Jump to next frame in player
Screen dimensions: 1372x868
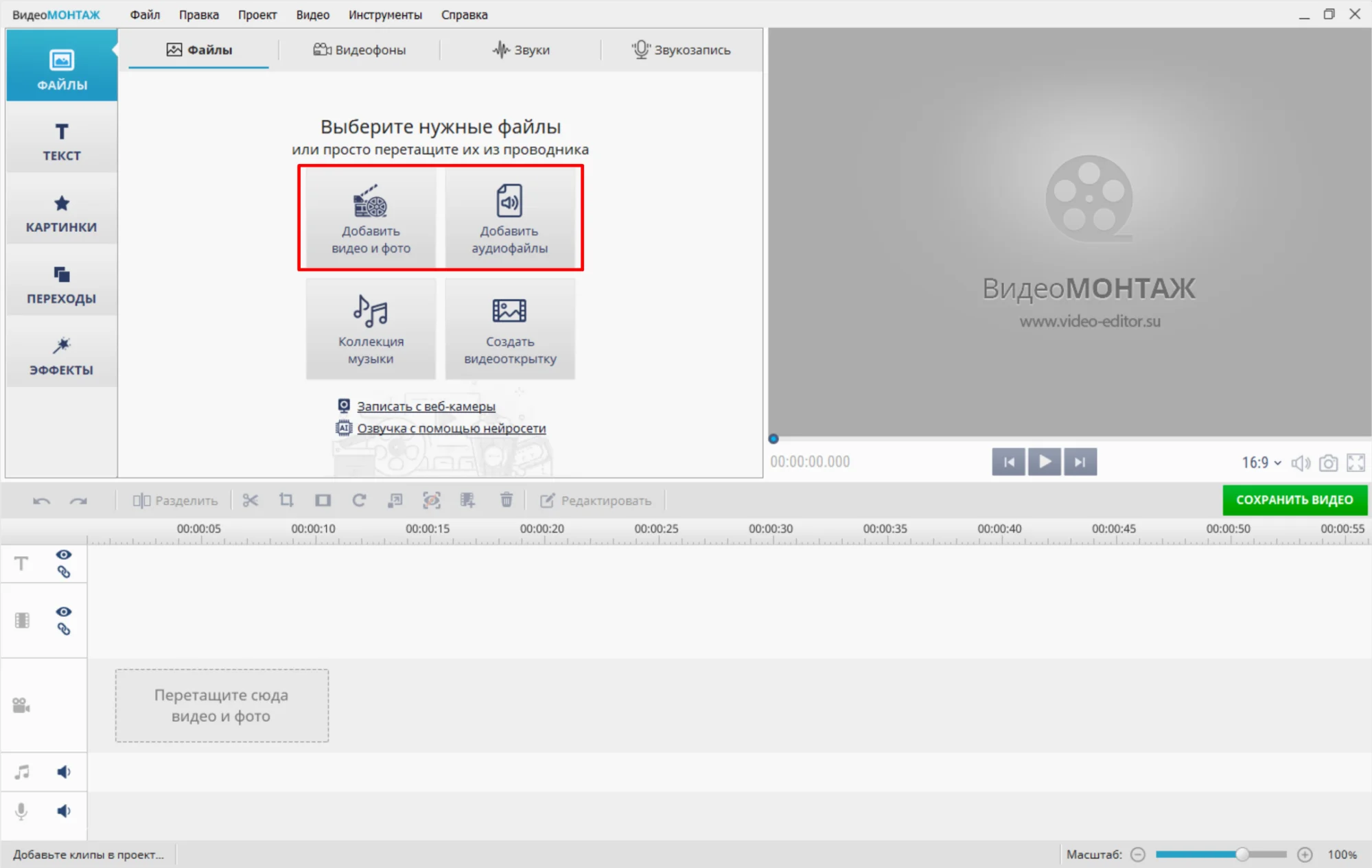click(1080, 462)
